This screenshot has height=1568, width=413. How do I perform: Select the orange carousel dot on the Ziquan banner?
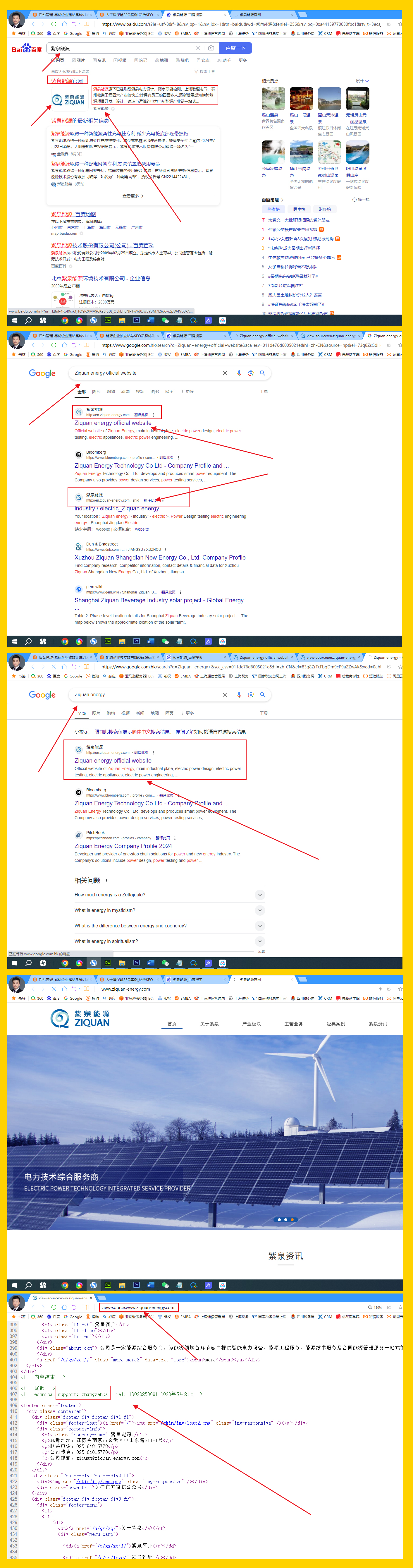click(x=292, y=1220)
